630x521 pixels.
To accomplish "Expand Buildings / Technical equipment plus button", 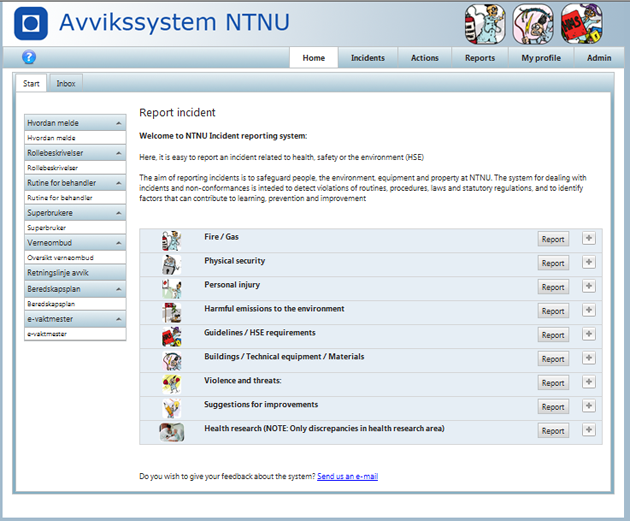I will (x=589, y=358).
